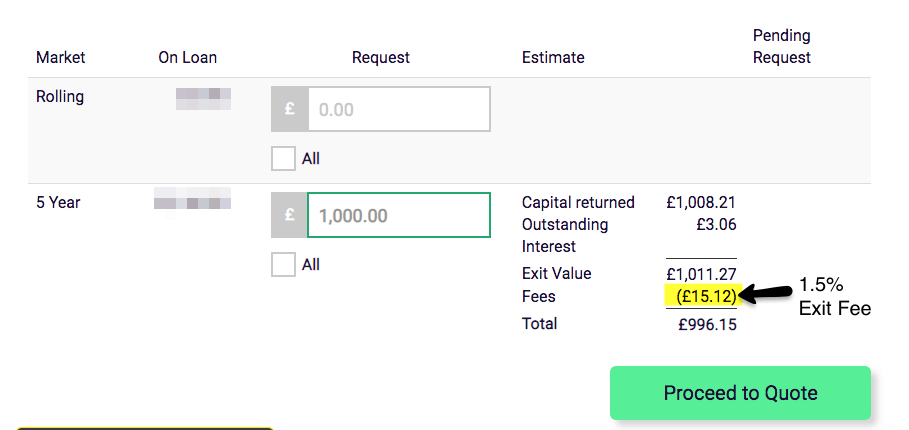Select the Exit Value amount £1,011.27

coord(701,274)
